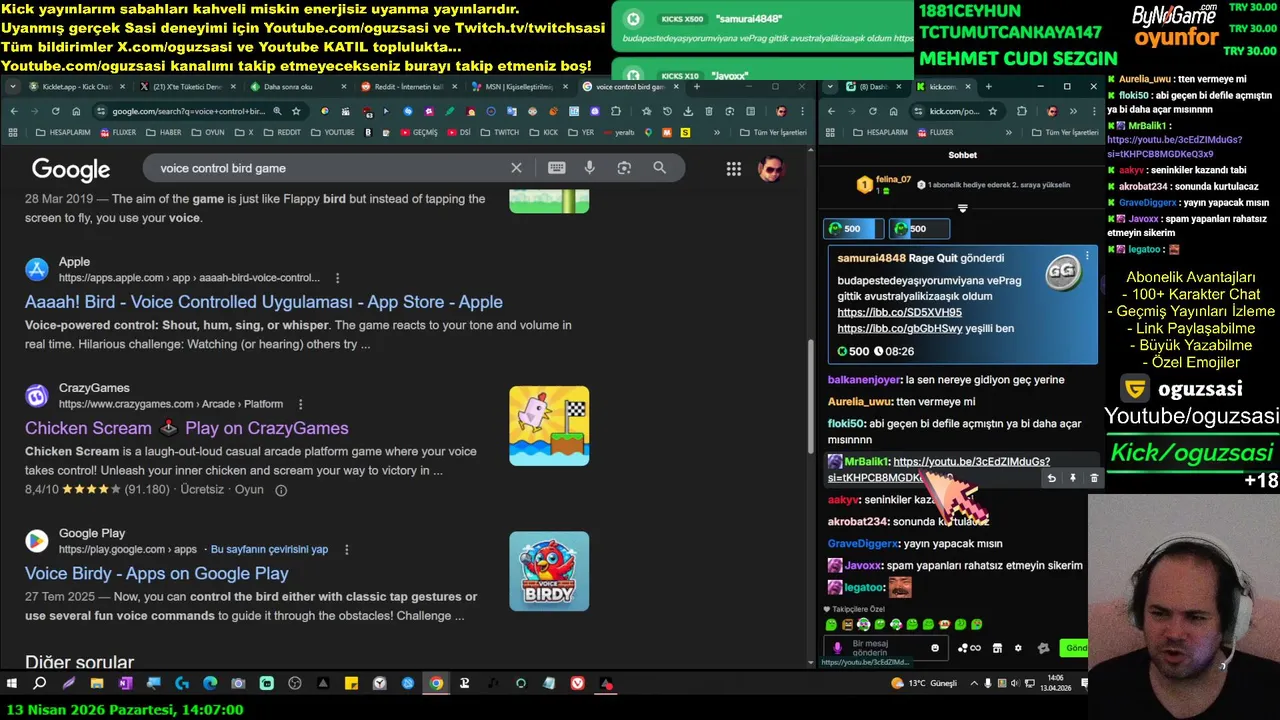Screen dimensions: 1280x720
Task: Bookmark Google page with star icon
Action: point(296,111)
